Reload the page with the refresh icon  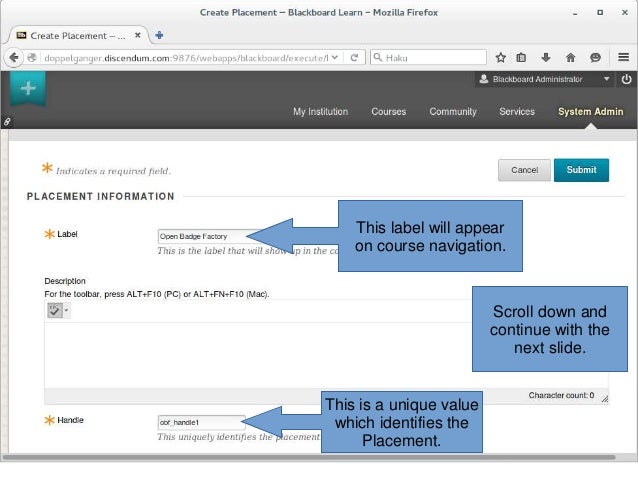(354, 58)
